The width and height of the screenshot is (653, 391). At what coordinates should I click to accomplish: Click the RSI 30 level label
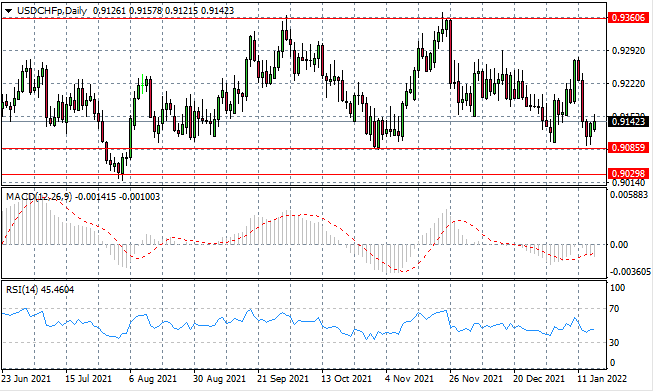coord(614,342)
